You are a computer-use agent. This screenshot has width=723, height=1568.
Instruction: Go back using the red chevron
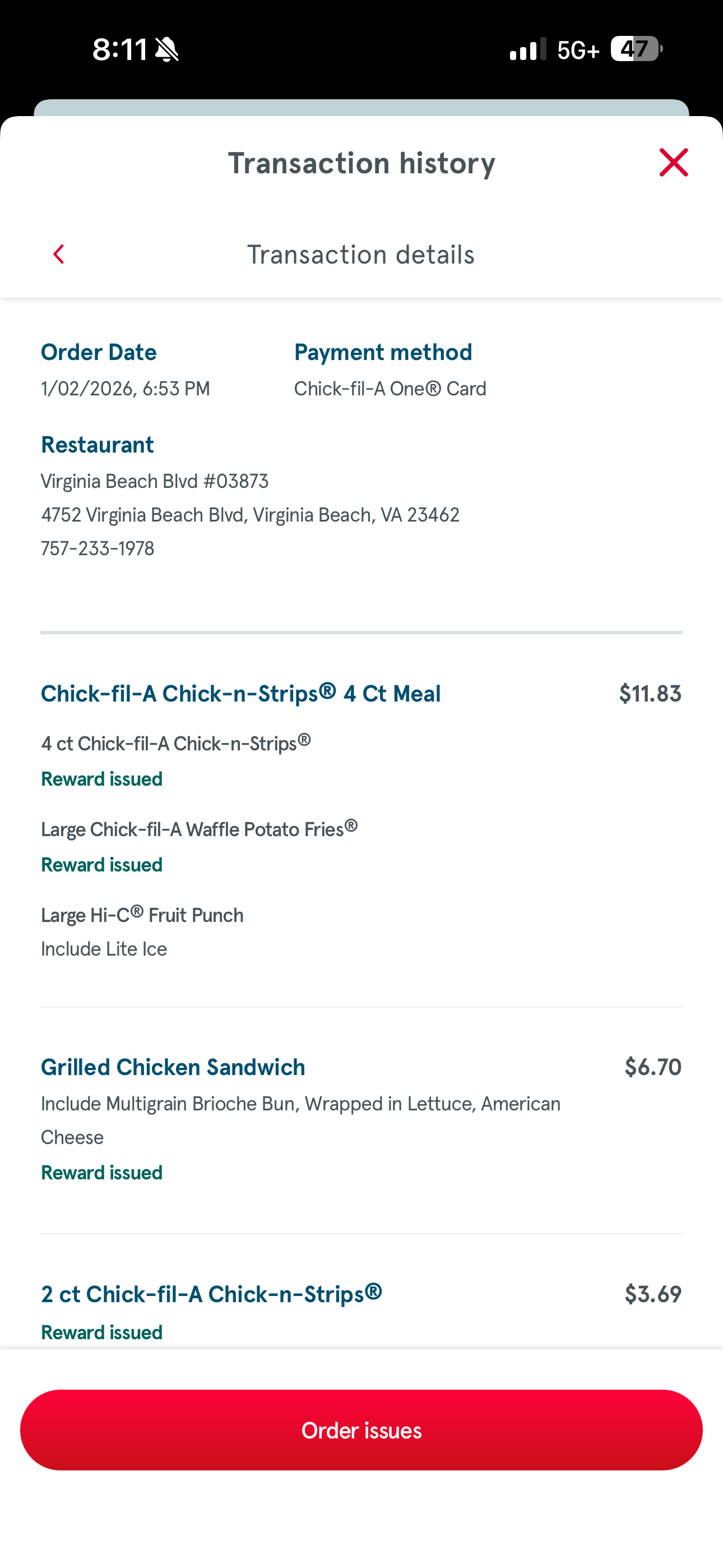[59, 255]
